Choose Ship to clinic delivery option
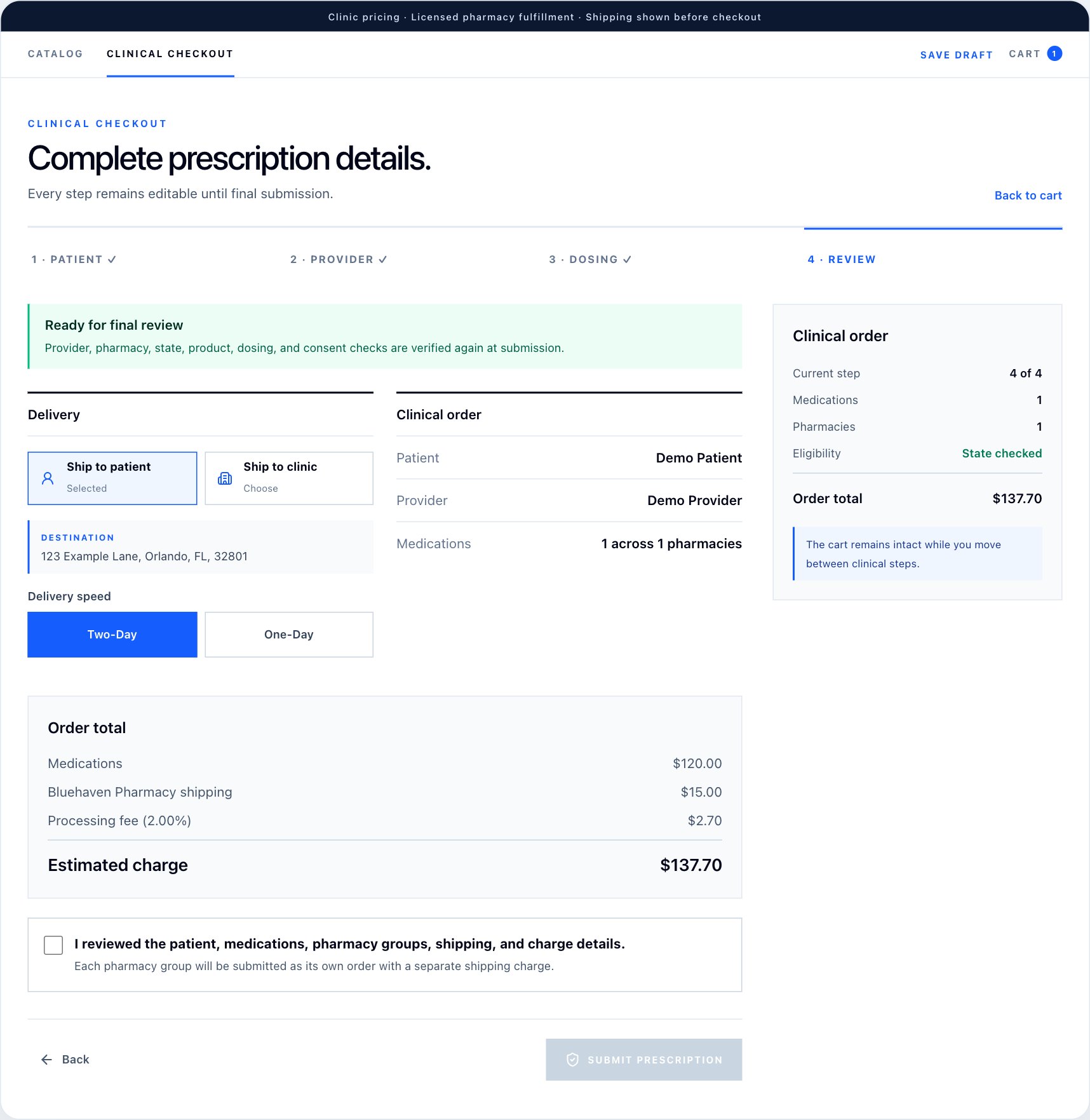The width and height of the screenshot is (1090, 1120). click(x=289, y=478)
